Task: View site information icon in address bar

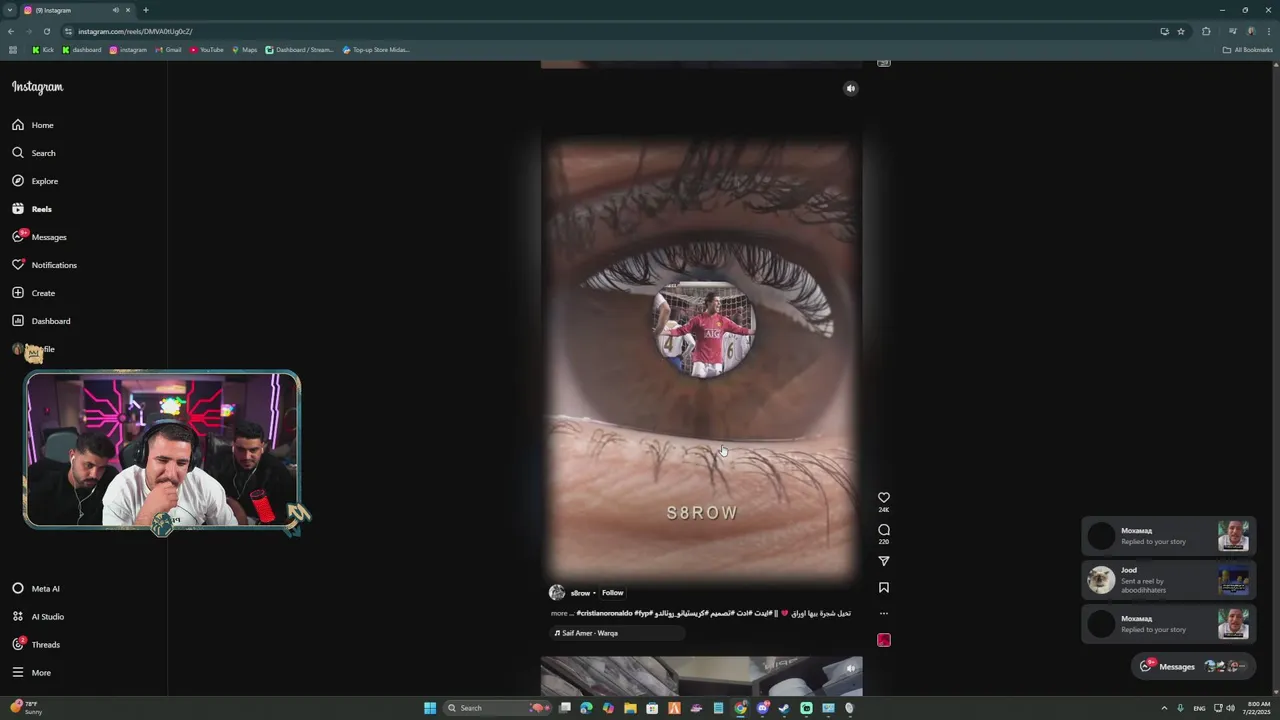Action: click(68, 31)
